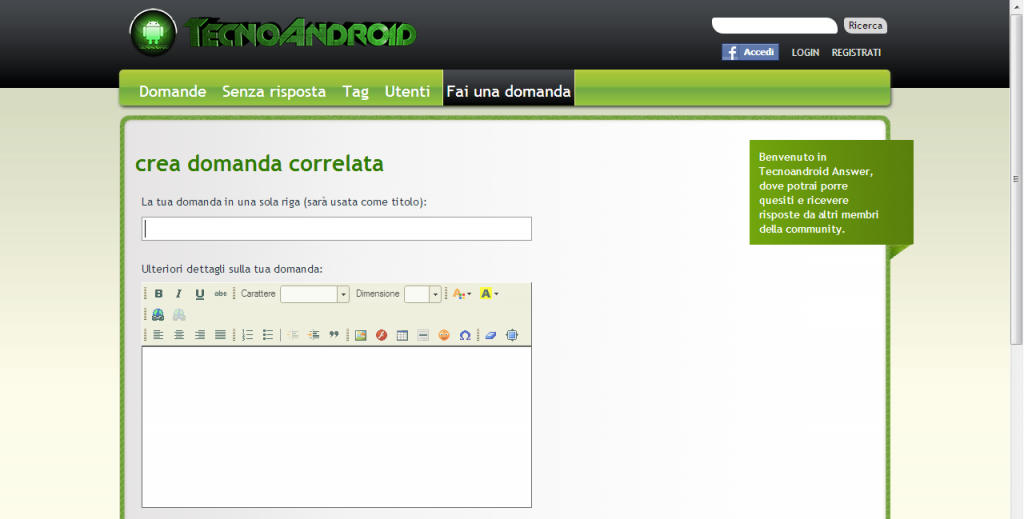Insert a smiley emoticon
This screenshot has height=519, width=1024.
coord(444,335)
